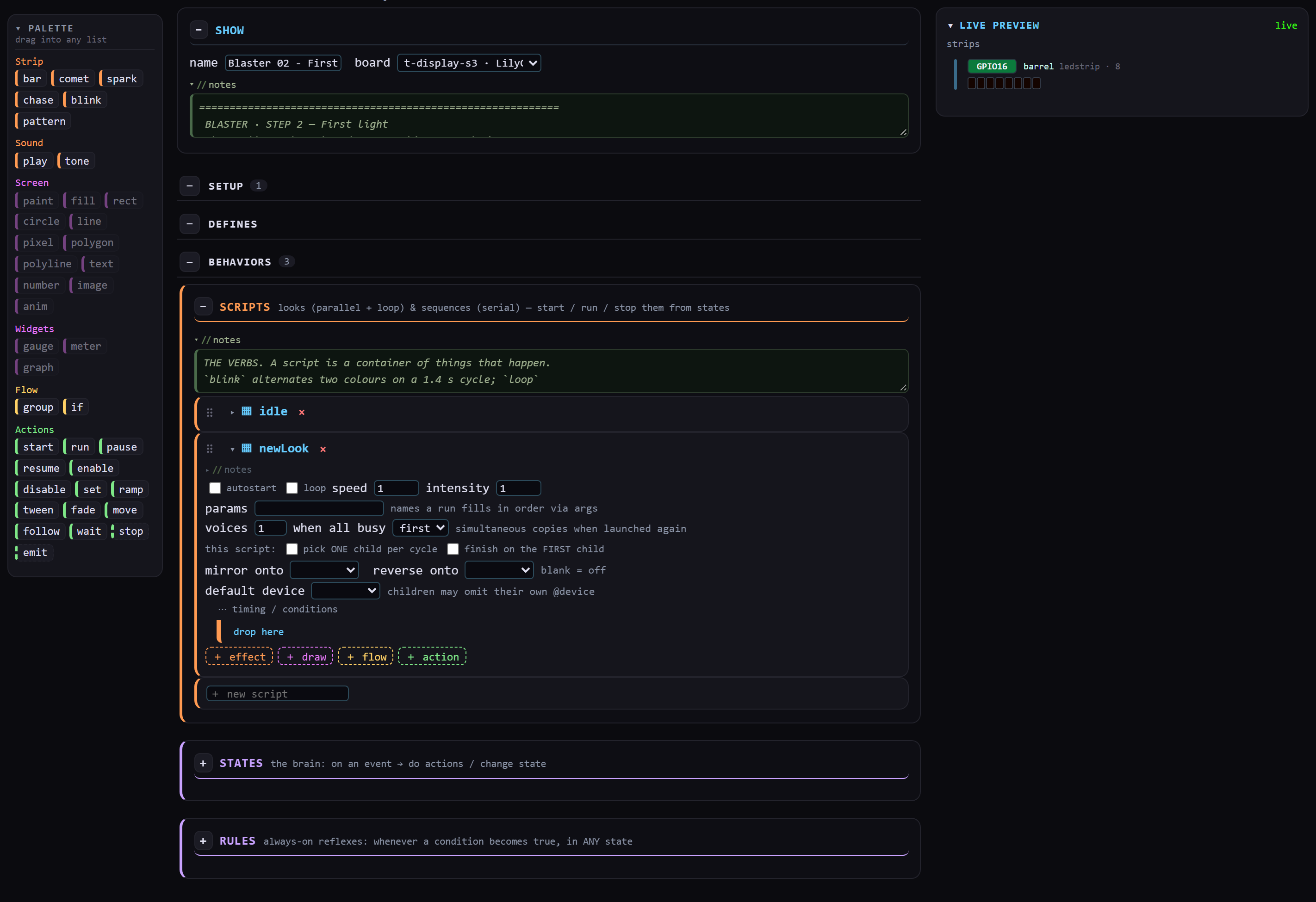Image resolution: width=1316 pixels, height=902 pixels.
Task: Select the graph widget palette block
Action: tap(37, 367)
